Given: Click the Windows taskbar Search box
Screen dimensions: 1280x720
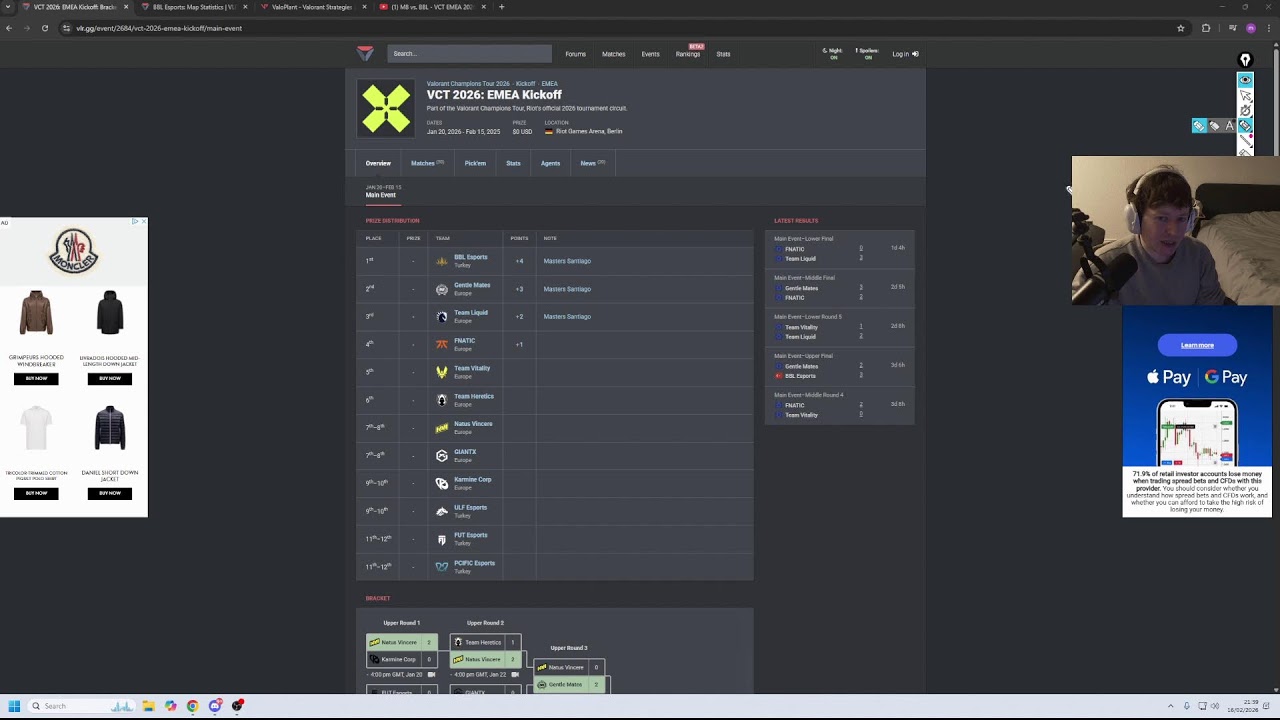Looking at the screenshot, I should coord(82,706).
